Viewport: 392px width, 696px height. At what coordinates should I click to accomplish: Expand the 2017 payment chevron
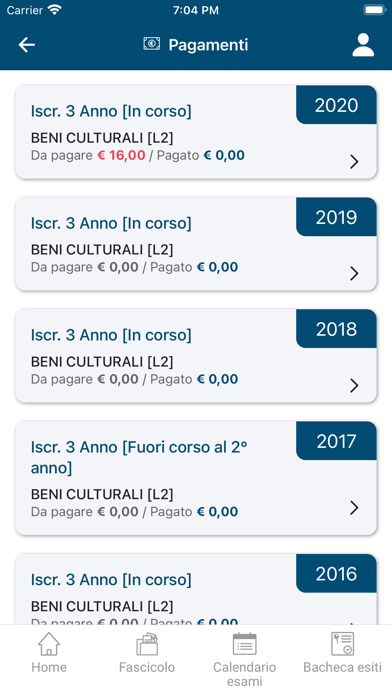pos(354,507)
